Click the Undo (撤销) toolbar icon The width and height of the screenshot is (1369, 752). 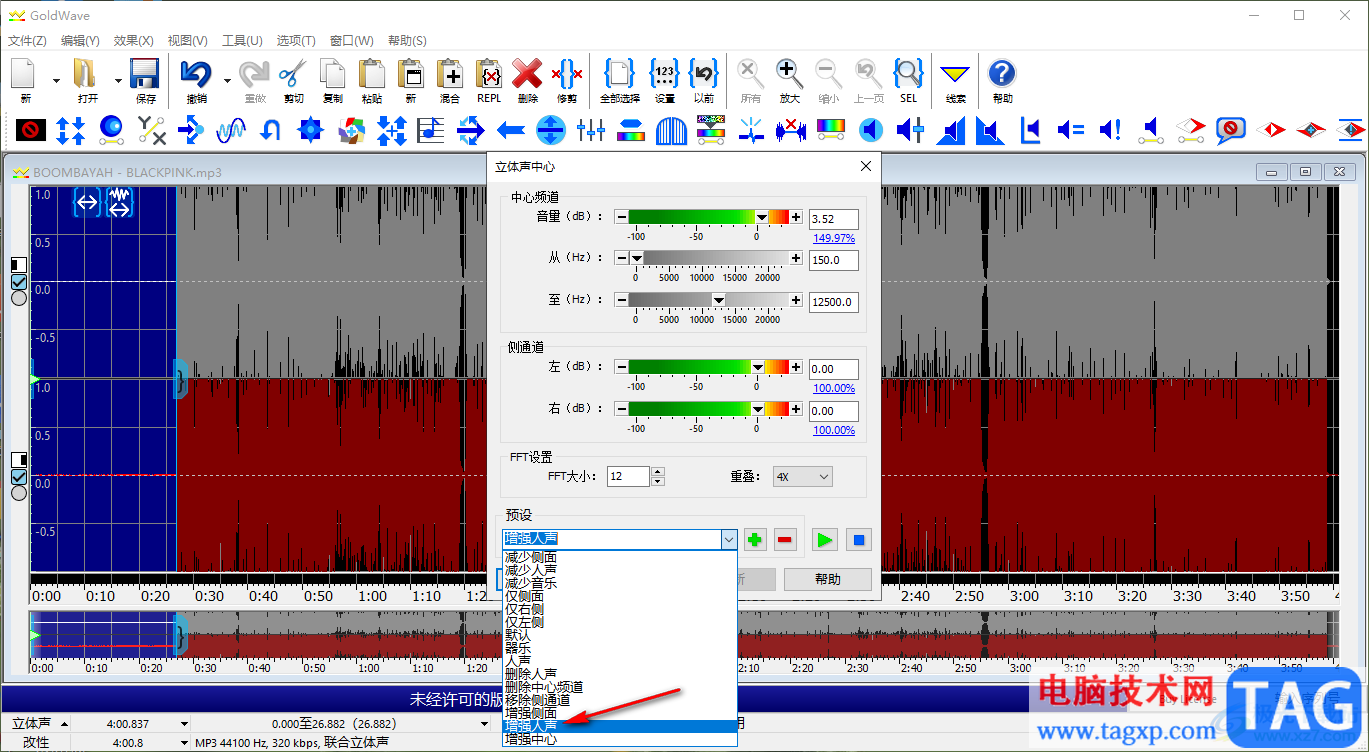pos(197,75)
